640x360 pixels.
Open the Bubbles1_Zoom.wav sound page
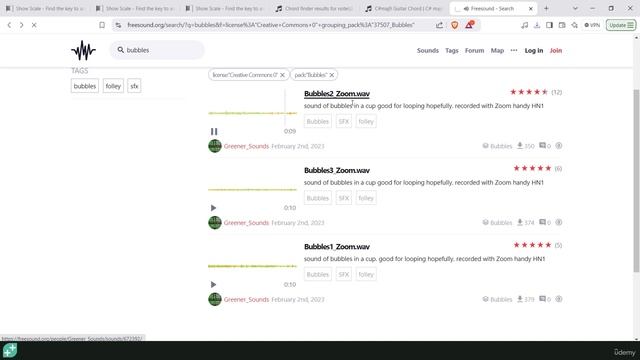(x=337, y=247)
